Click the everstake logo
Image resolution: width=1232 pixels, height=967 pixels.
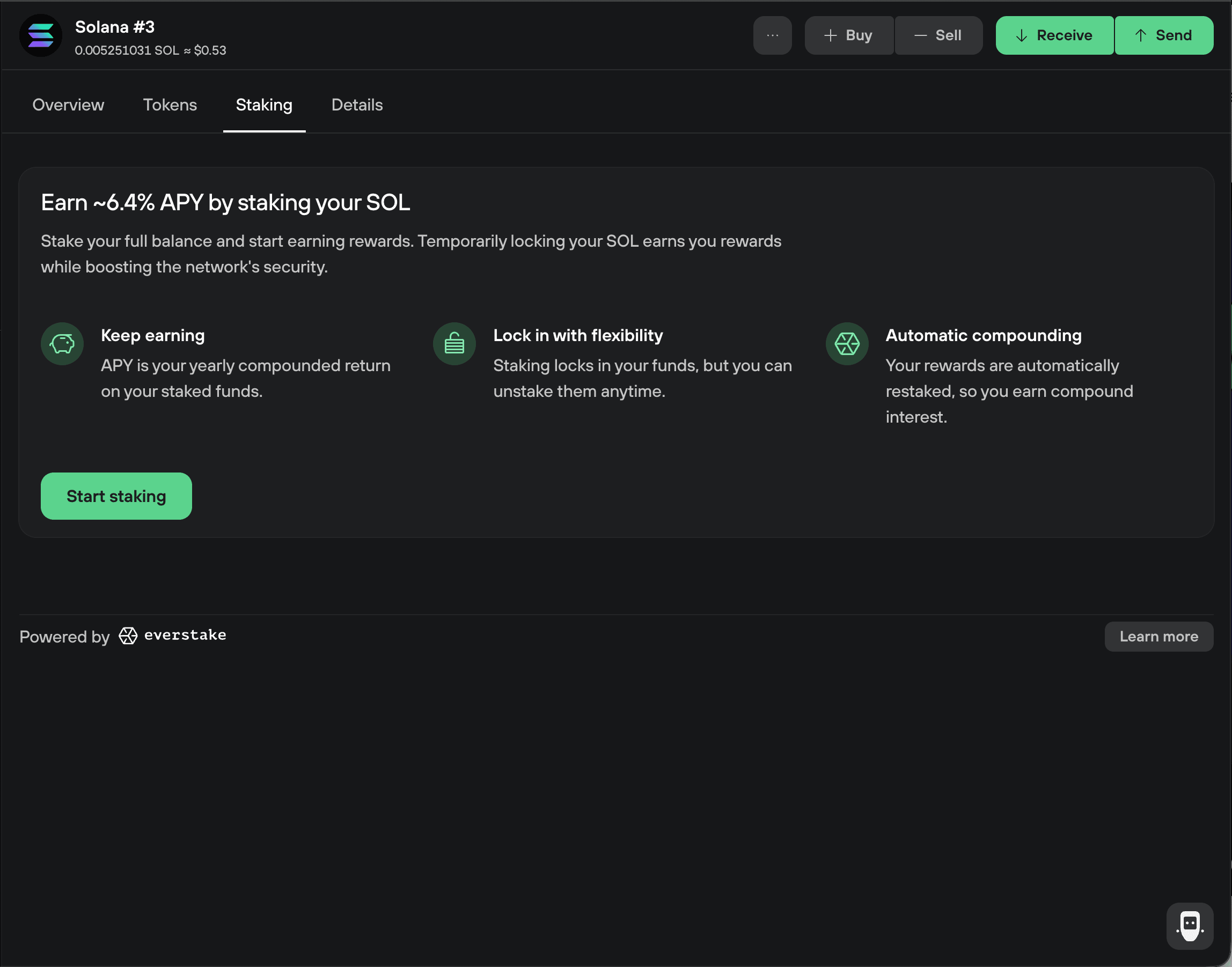pyautogui.click(x=172, y=636)
